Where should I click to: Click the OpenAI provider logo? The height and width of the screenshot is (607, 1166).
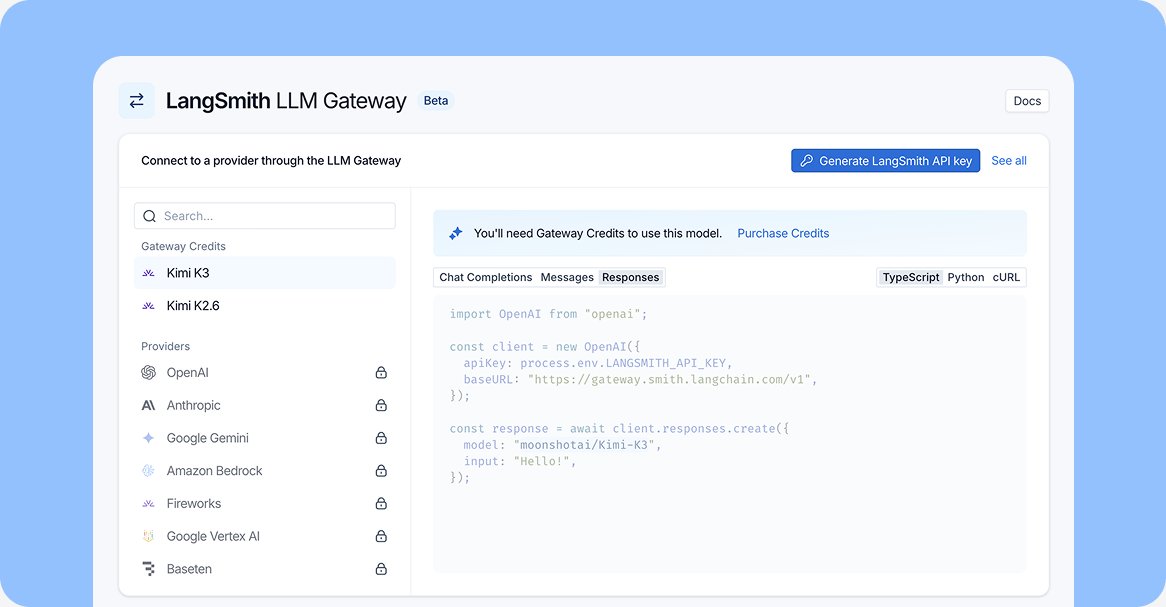(149, 373)
